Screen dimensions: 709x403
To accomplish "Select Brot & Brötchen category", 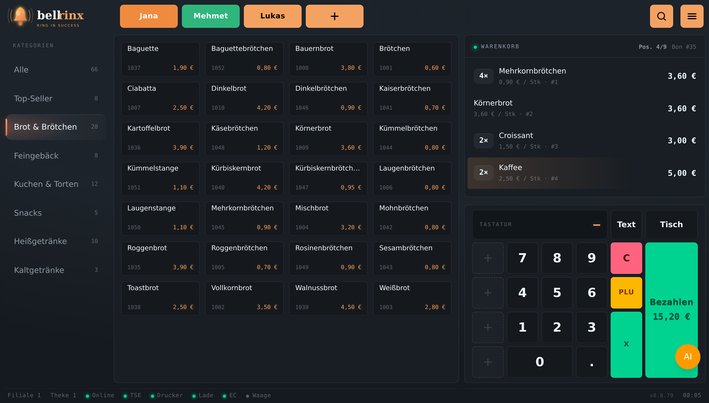I will pos(56,127).
